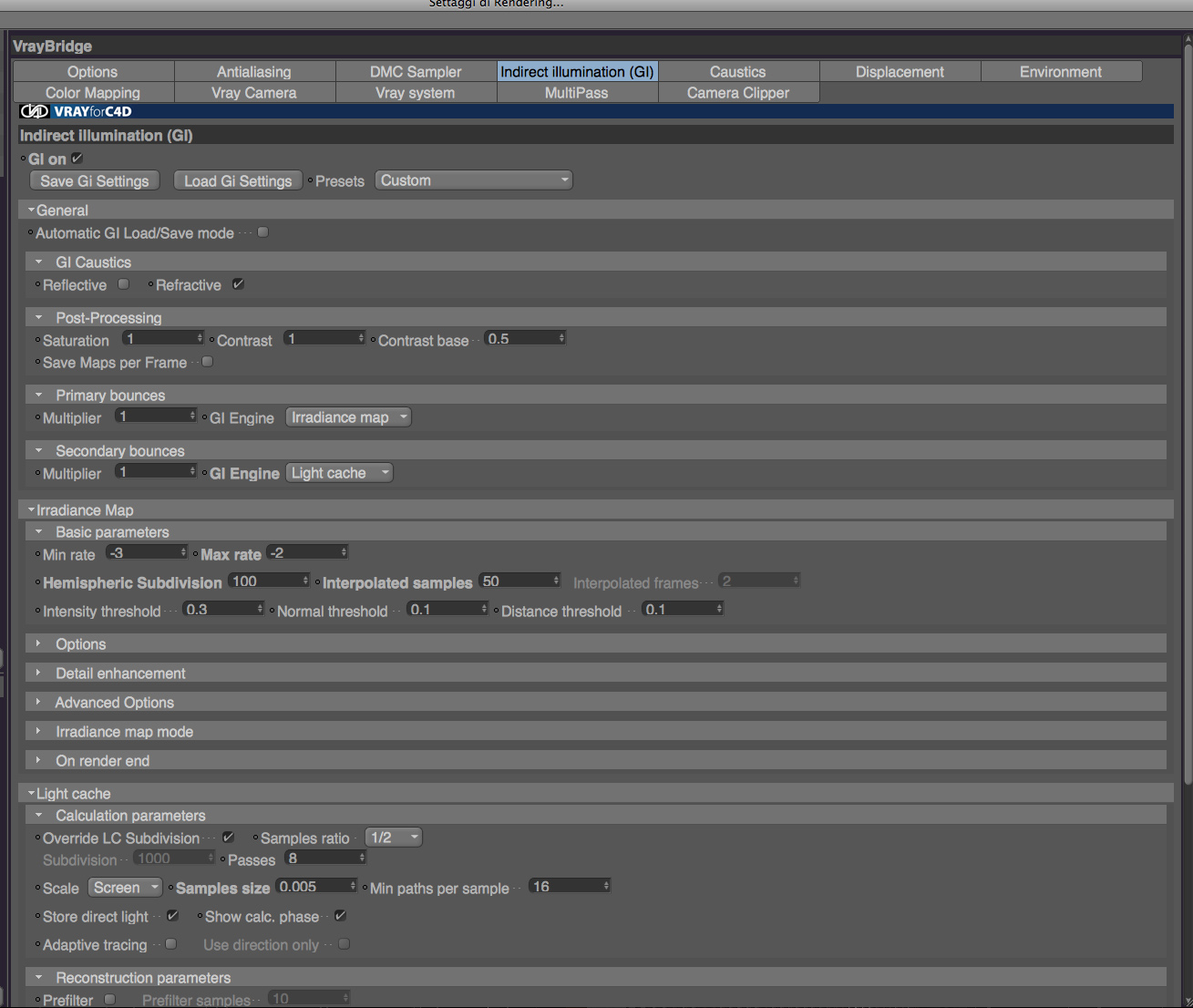Click the Interpolated samples field
1193x1008 pixels.
pyautogui.click(x=520, y=581)
